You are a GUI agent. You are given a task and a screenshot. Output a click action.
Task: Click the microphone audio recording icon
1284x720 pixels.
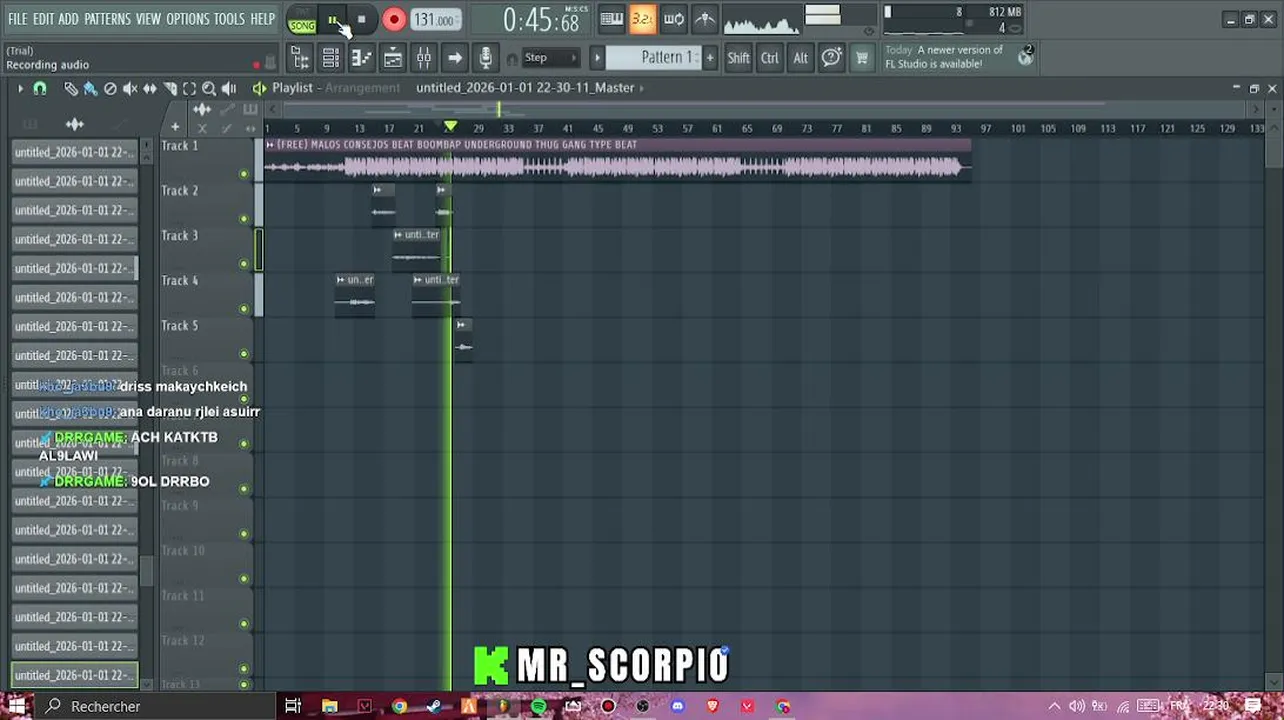click(486, 58)
